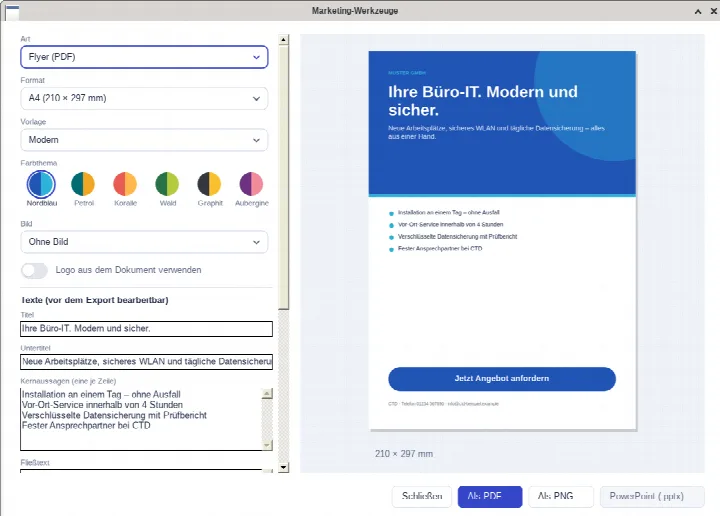This screenshot has height=516, width=720.
Task: Click the Fließtext label
Action: pos(35,462)
